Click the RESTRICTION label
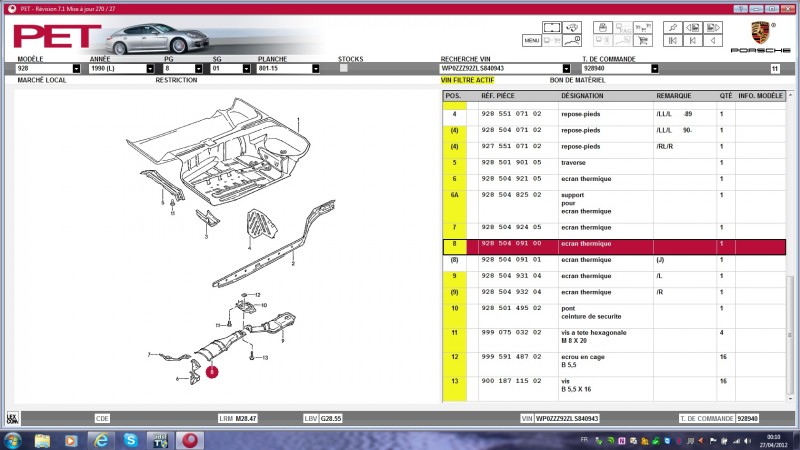The height and width of the screenshot is (450, 800). [176, 80]
